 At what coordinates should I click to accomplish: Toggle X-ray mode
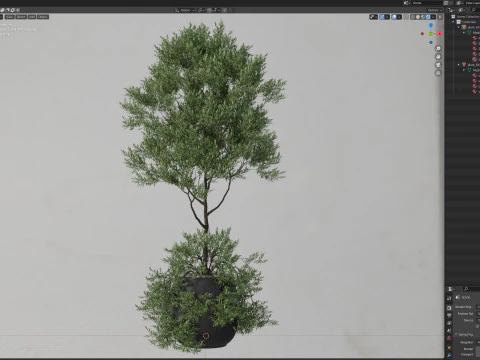tap(406, 17)
